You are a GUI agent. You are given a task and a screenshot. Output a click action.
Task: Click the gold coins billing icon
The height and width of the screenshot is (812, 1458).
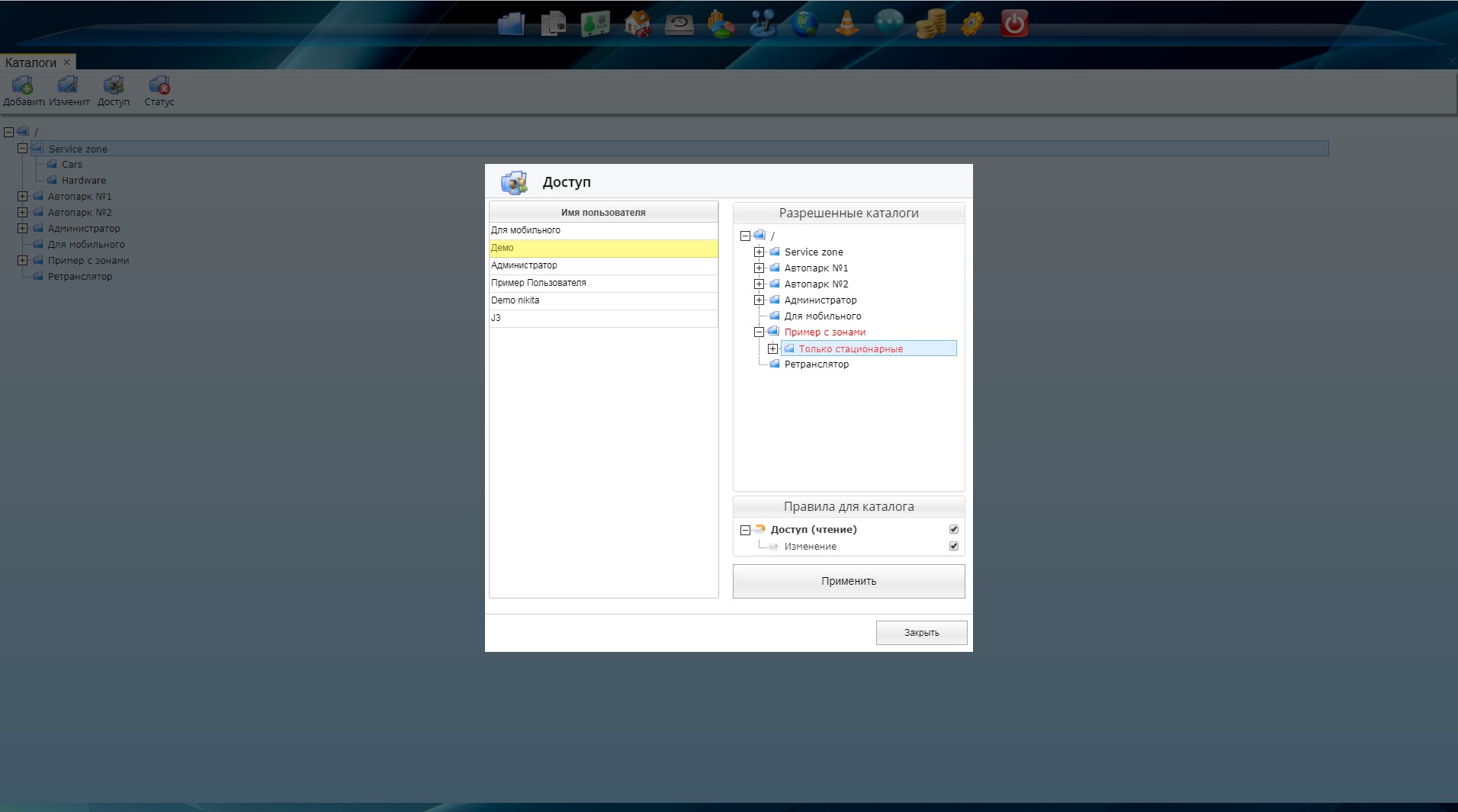point(930,24)
